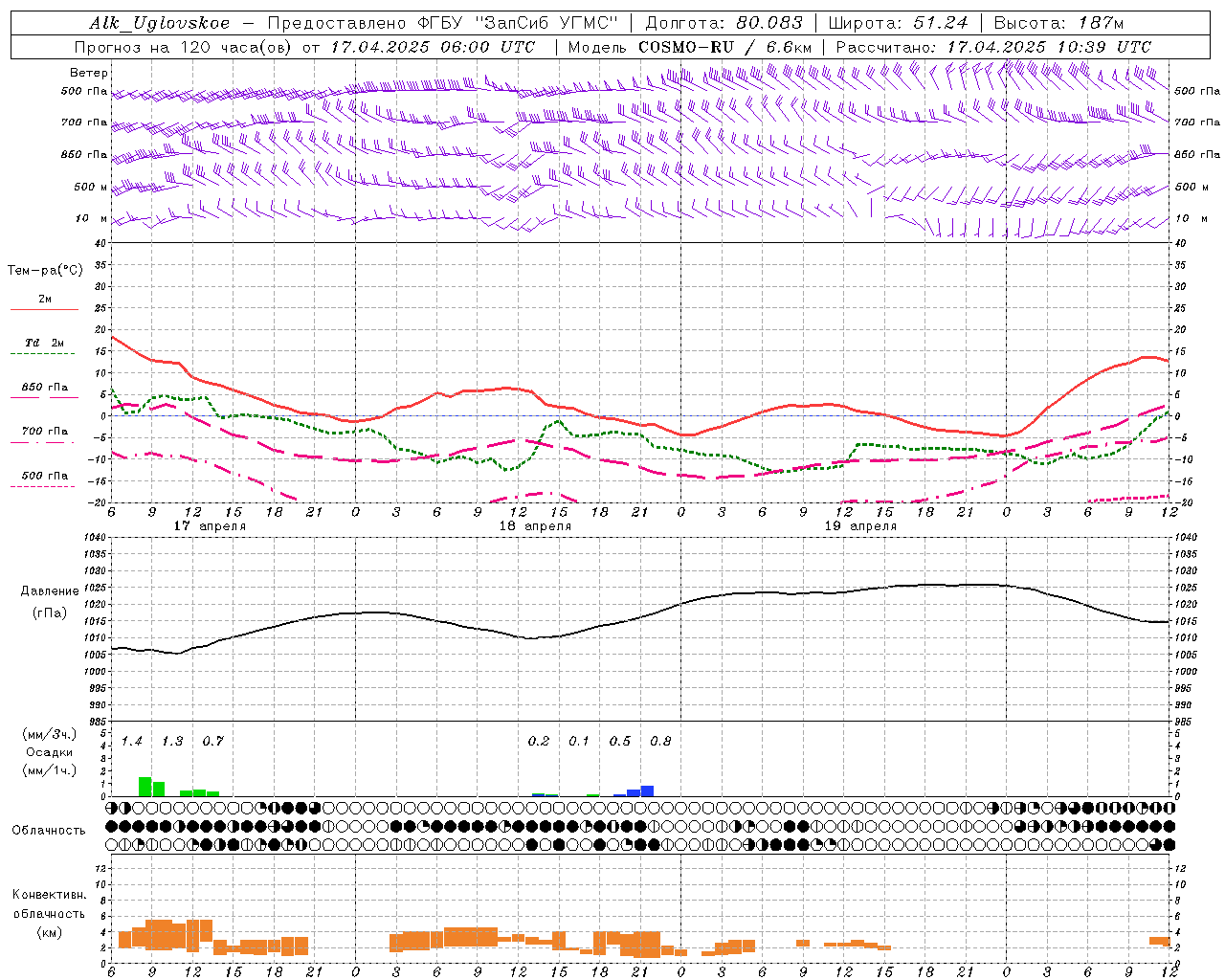Viewport: 1225px width, 980px height.
Task: Click 'Рассчитано: 17.04.2025 10:39 UTC' text
Action: [x=993, y=47]
